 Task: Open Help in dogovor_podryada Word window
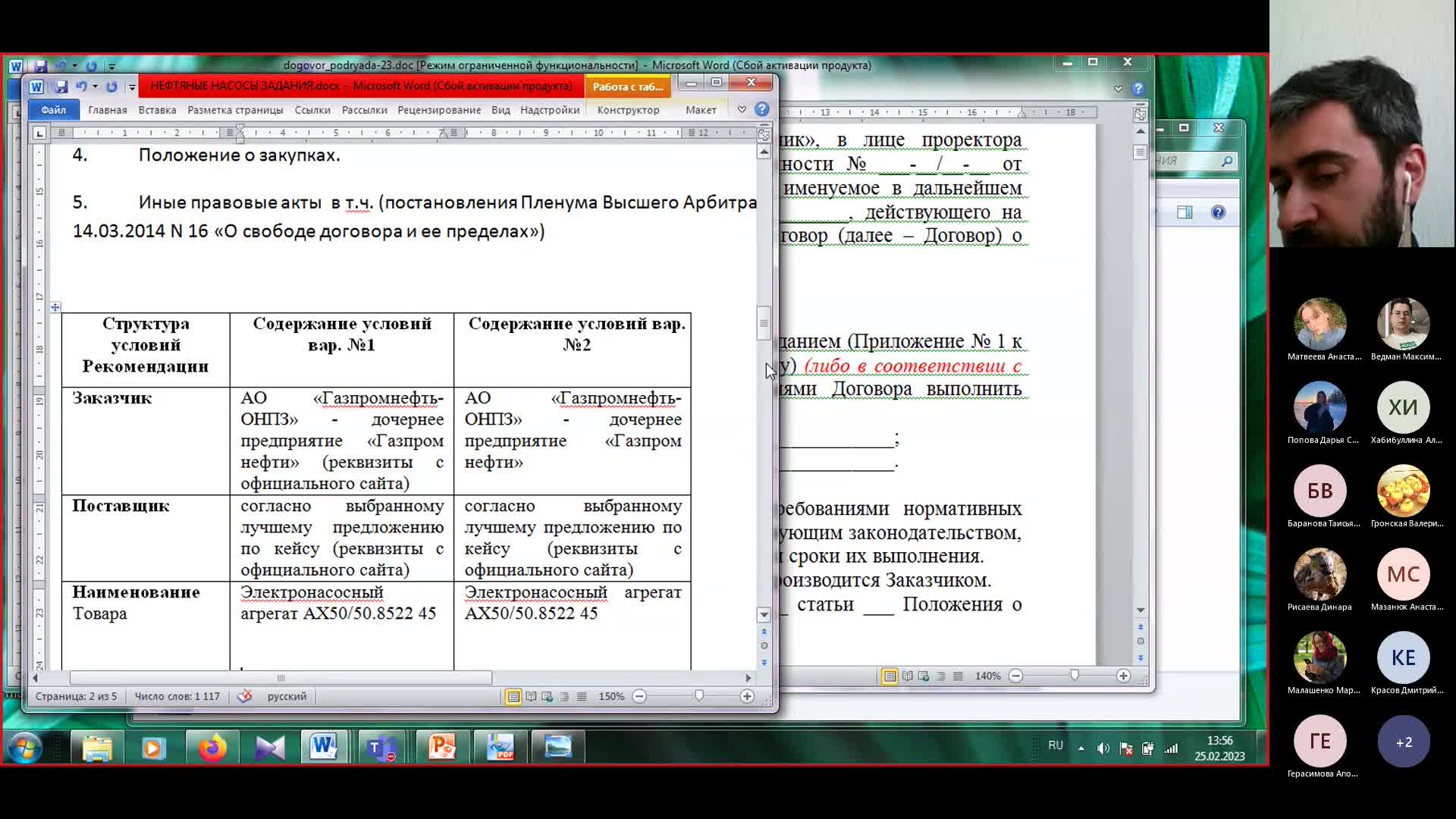point(1137,89)
